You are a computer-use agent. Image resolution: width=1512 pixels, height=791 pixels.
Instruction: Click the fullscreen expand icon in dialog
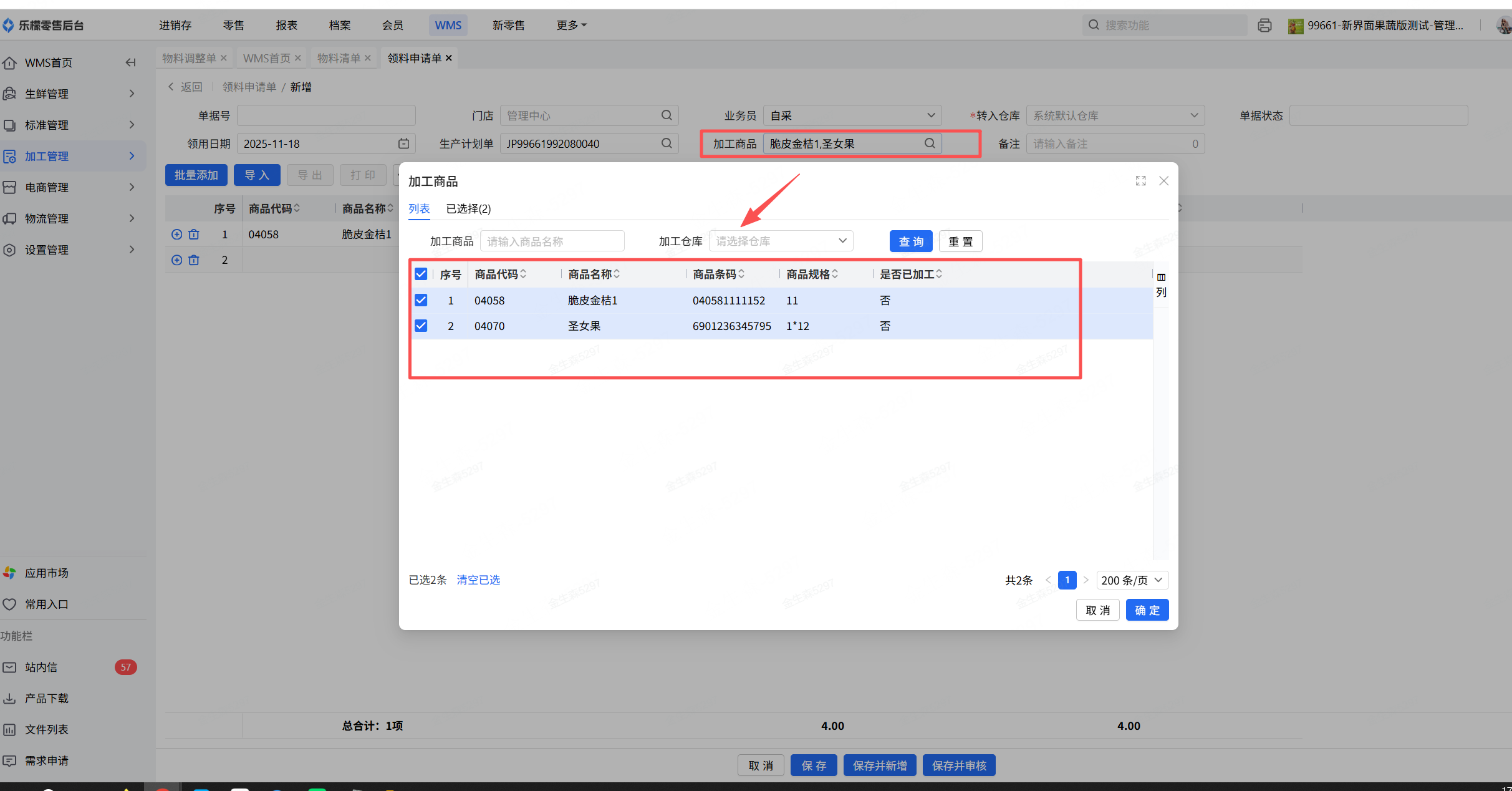click(x=1140, y=181)
